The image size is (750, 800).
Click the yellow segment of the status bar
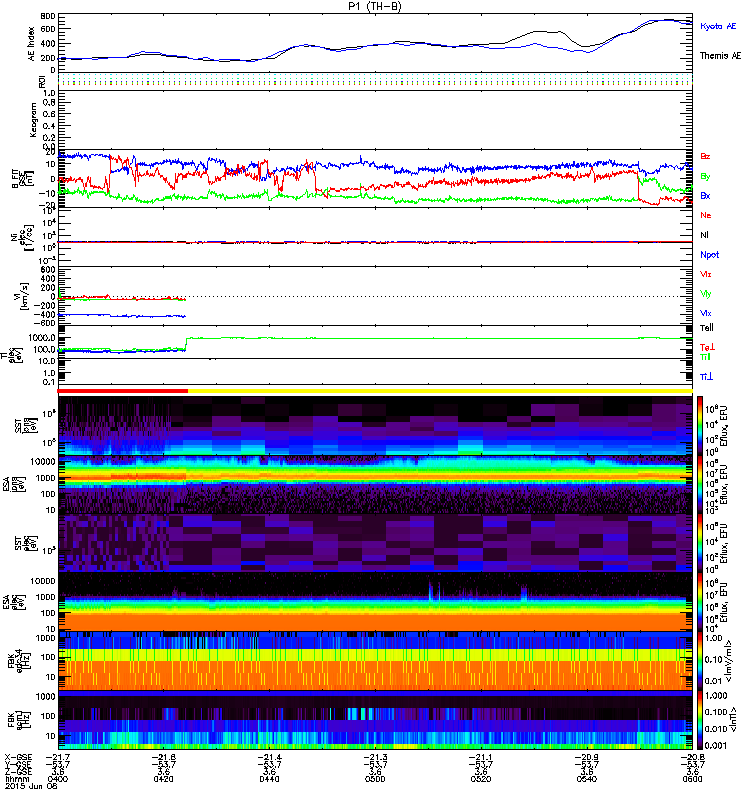click(x=440, y=391)
